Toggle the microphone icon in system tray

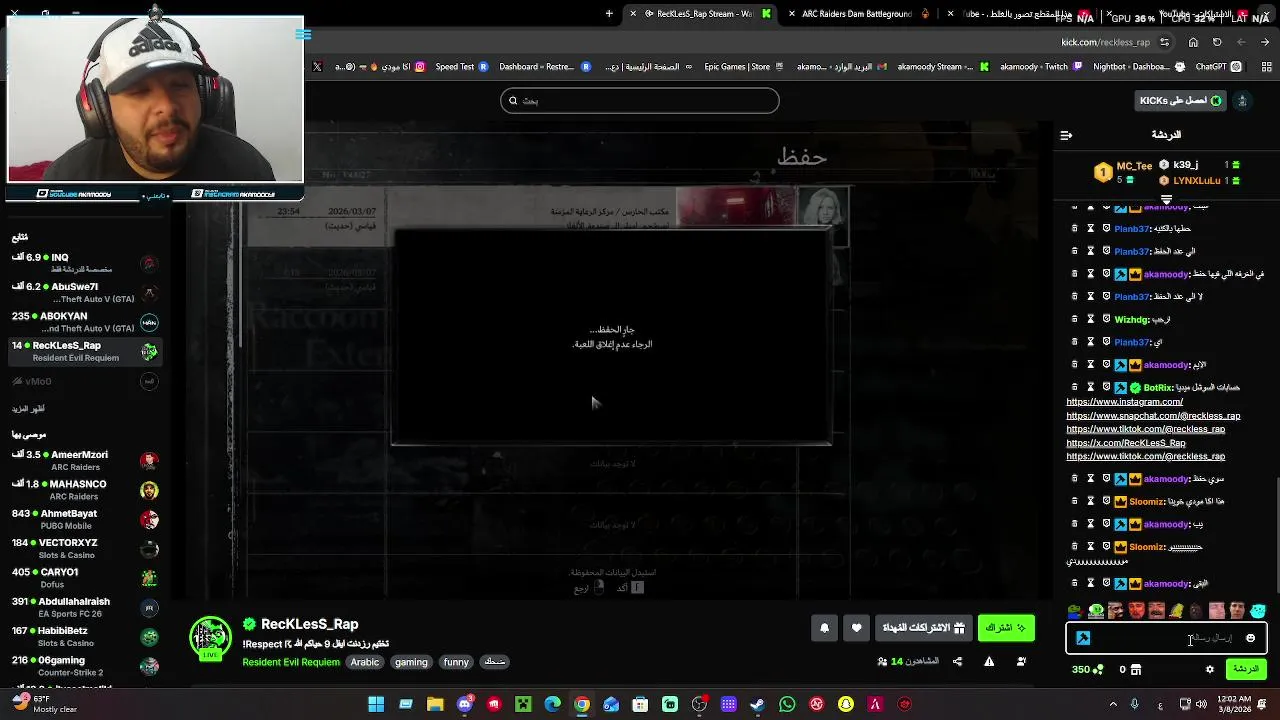1137,704
